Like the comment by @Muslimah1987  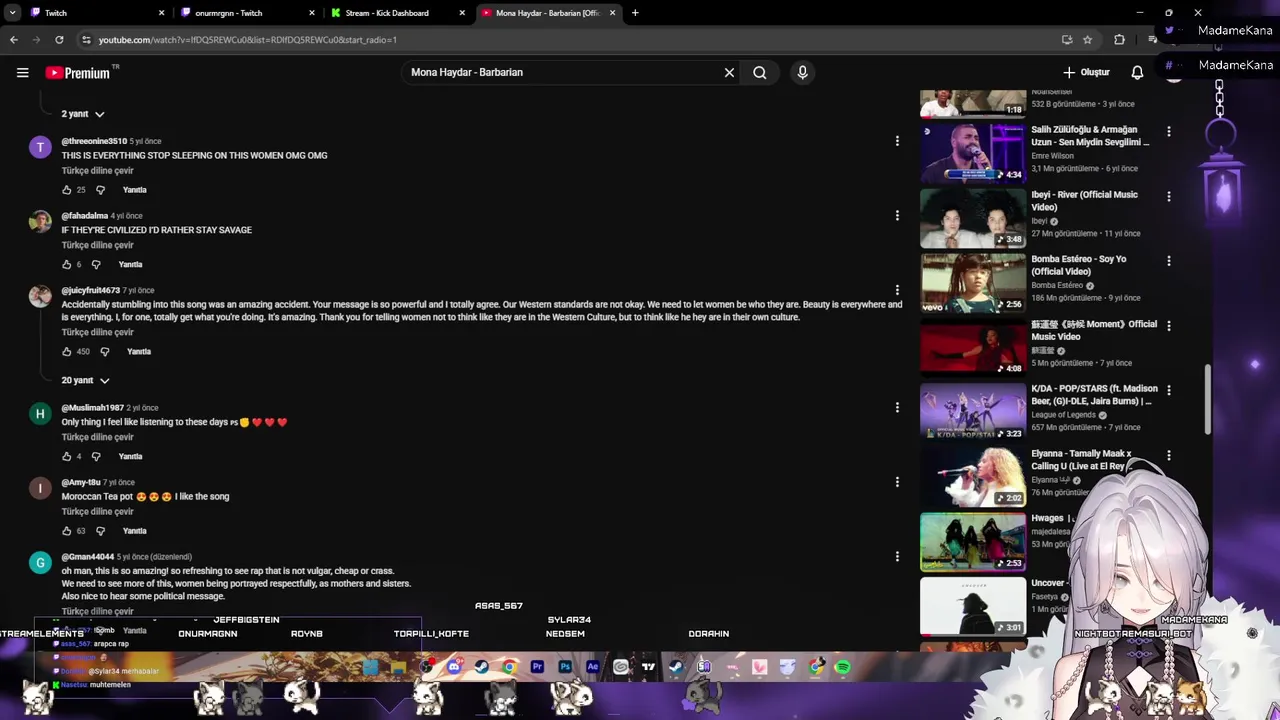click(67, 457)
